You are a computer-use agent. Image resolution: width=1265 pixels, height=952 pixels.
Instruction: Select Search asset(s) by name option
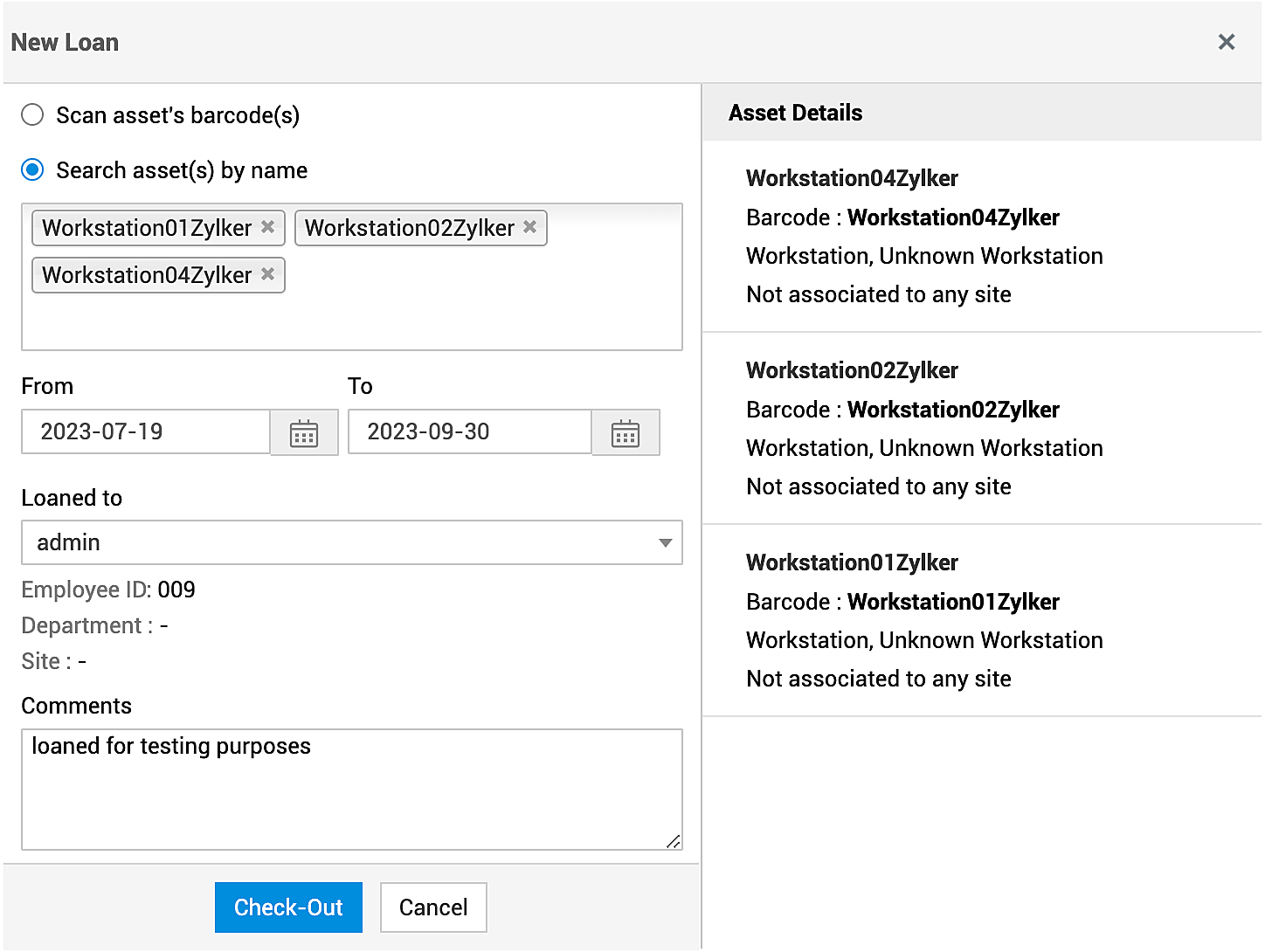(x=33, y=170)
